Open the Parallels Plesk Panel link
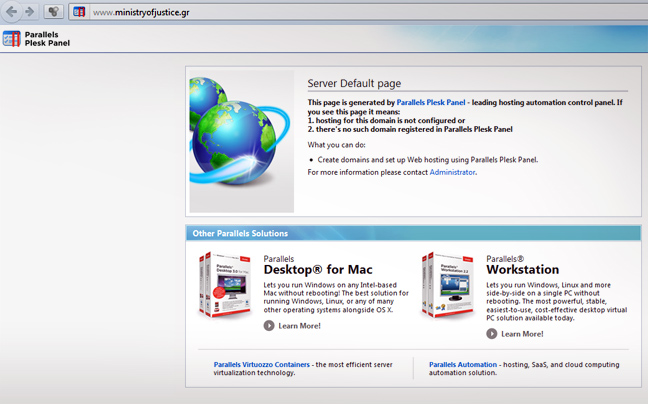 coord(431,102)
